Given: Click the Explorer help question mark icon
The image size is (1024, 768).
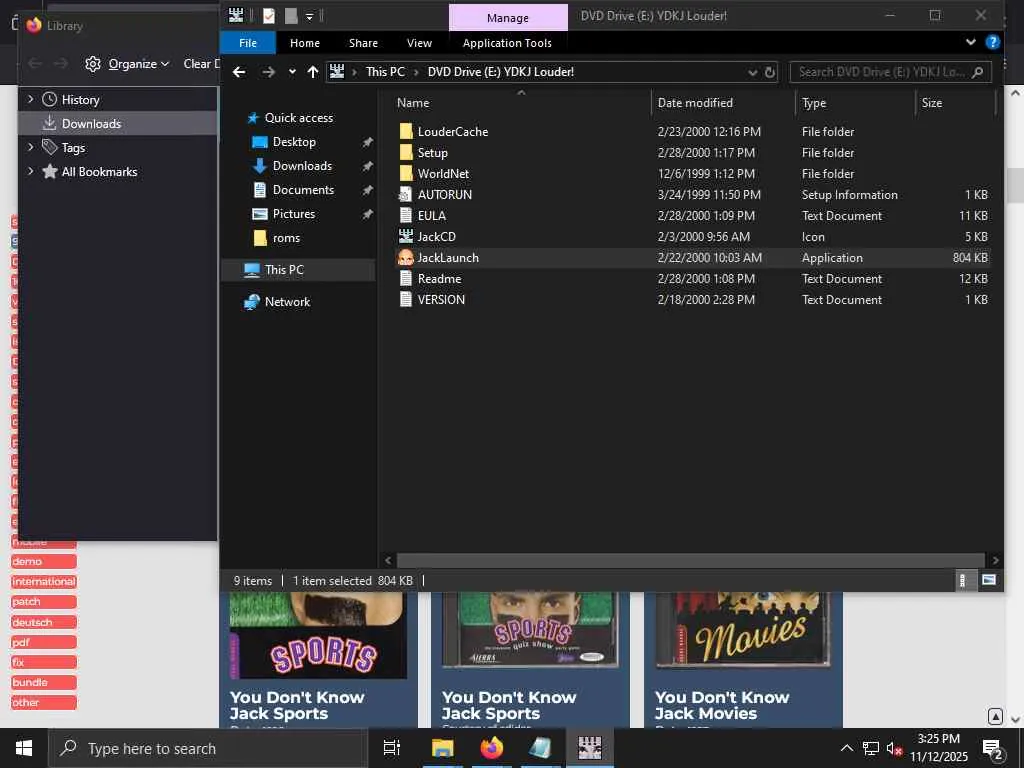Looking at the screenshot, I should pyautogui.click(x=992, y=43).
